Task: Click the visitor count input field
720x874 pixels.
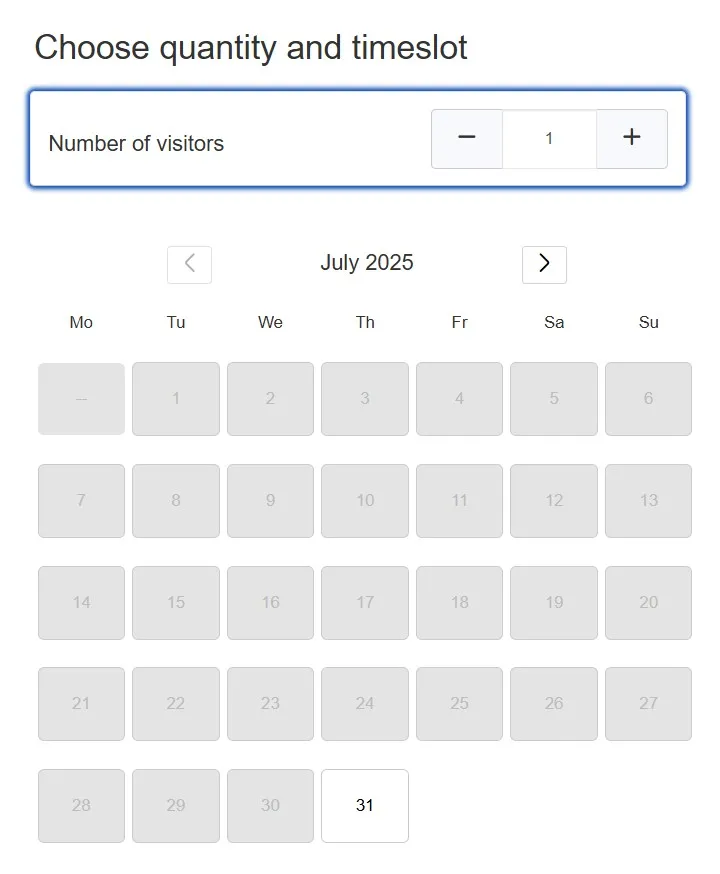Action: tap(549, 139)
